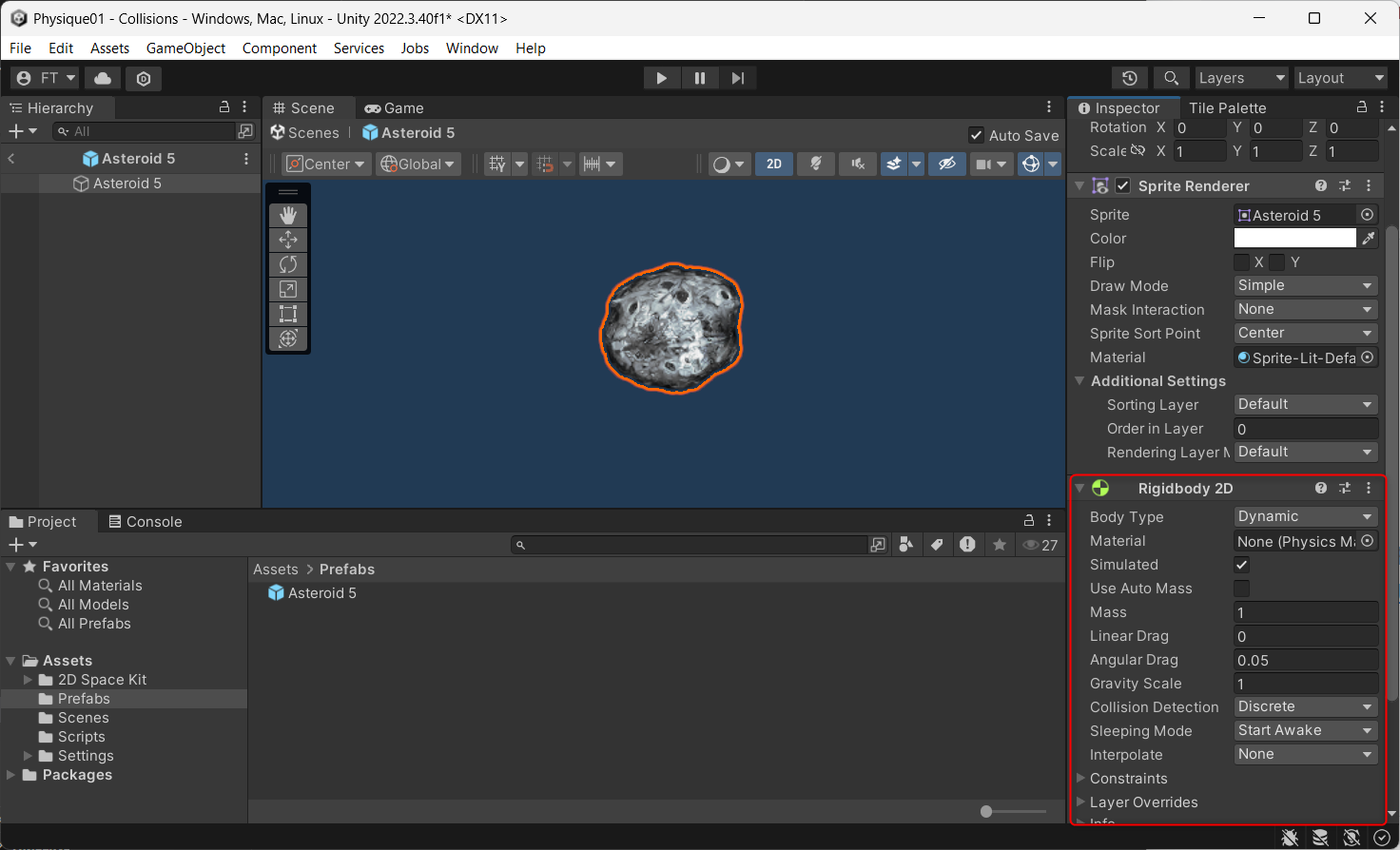Select the Hand view tool
The height and width of the screenshot is (850, 1400).
click(x=288, y=216)
